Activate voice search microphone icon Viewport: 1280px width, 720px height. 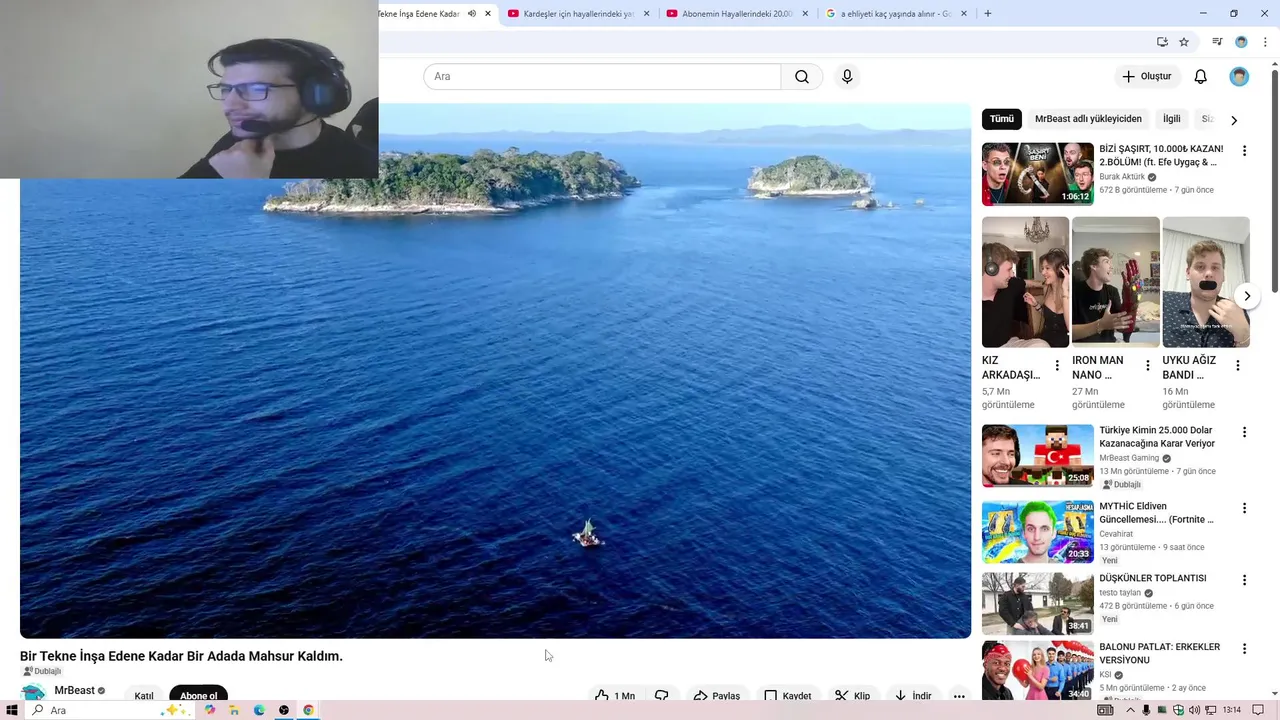pyautogui.click(x=847, y=77)
